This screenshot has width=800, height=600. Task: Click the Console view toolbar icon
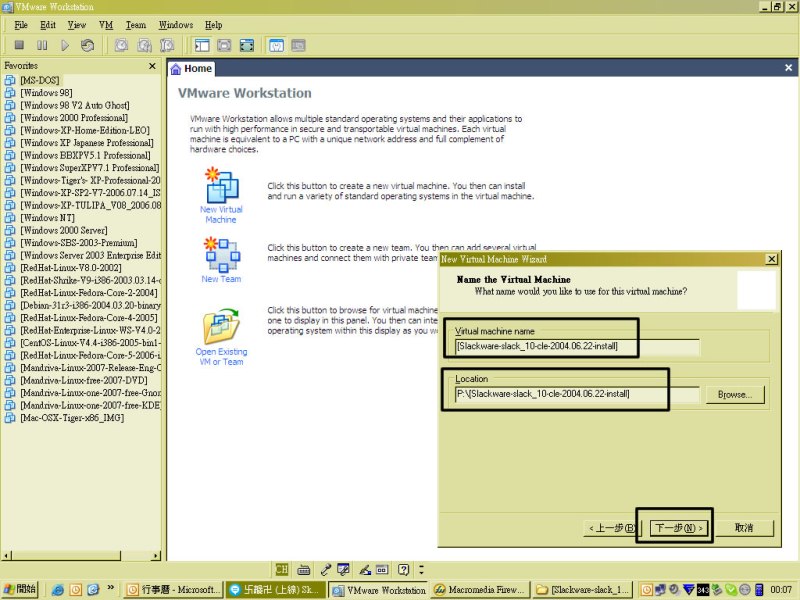point(298,45)
